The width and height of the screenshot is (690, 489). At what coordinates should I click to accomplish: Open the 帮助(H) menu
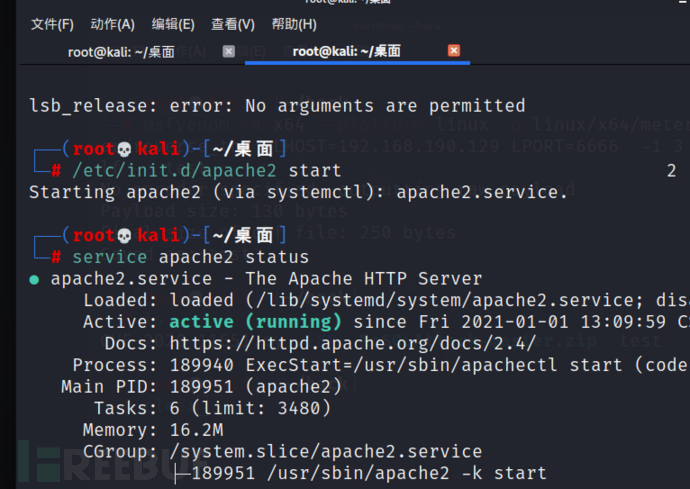(294, 23)
